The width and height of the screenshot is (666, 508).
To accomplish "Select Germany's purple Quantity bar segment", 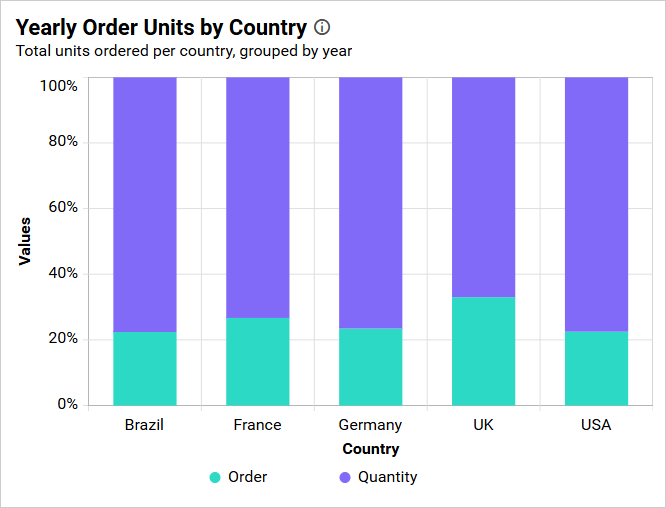I will point(371,203).
